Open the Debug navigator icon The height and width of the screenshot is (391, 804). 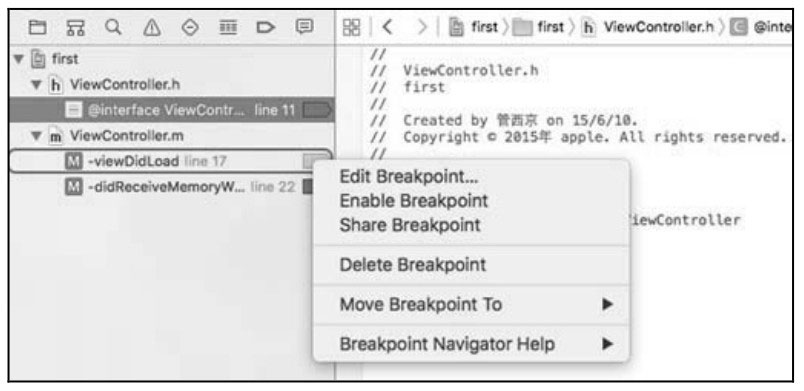(228, 28)
